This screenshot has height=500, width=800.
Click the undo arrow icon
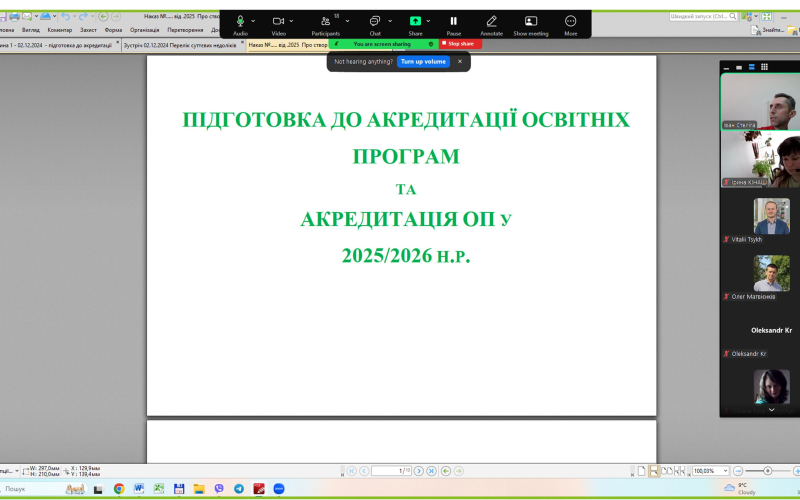pos(65,16)
